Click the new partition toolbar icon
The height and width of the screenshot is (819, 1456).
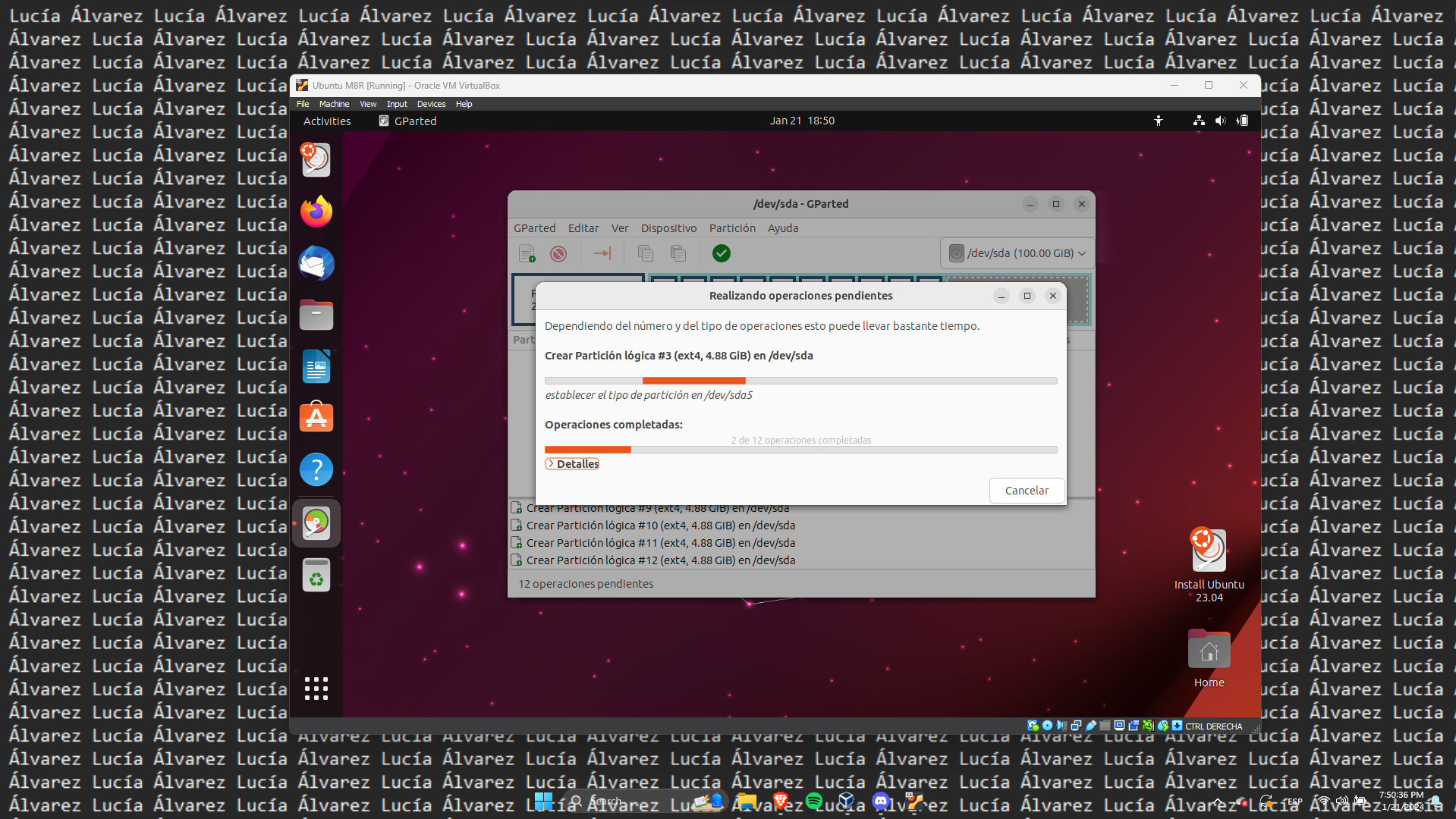527,253
